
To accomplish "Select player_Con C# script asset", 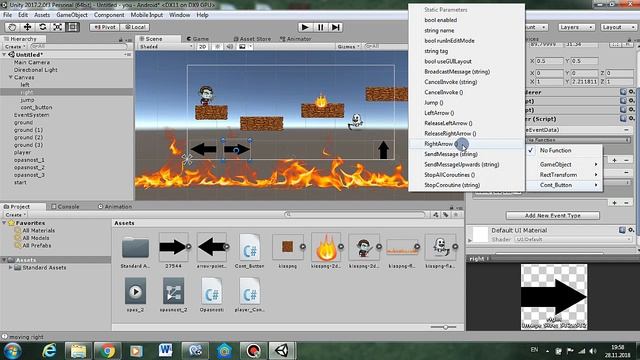I will [x=249, y=291].
